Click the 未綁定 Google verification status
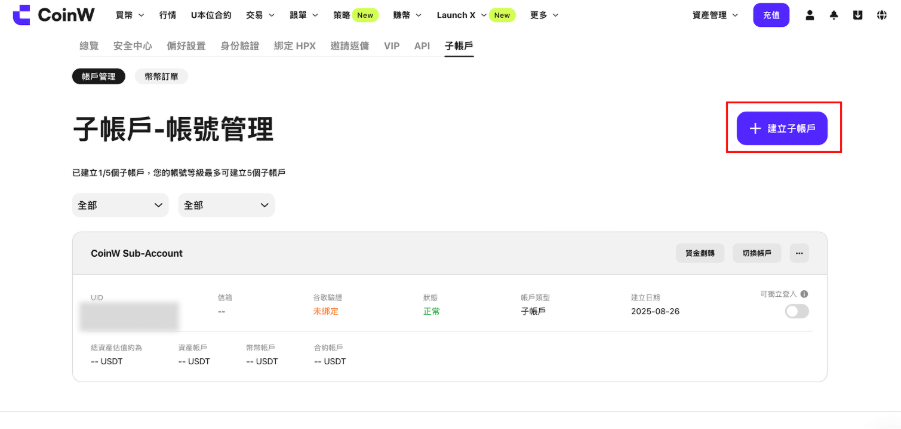 click(x=326, y=311)
